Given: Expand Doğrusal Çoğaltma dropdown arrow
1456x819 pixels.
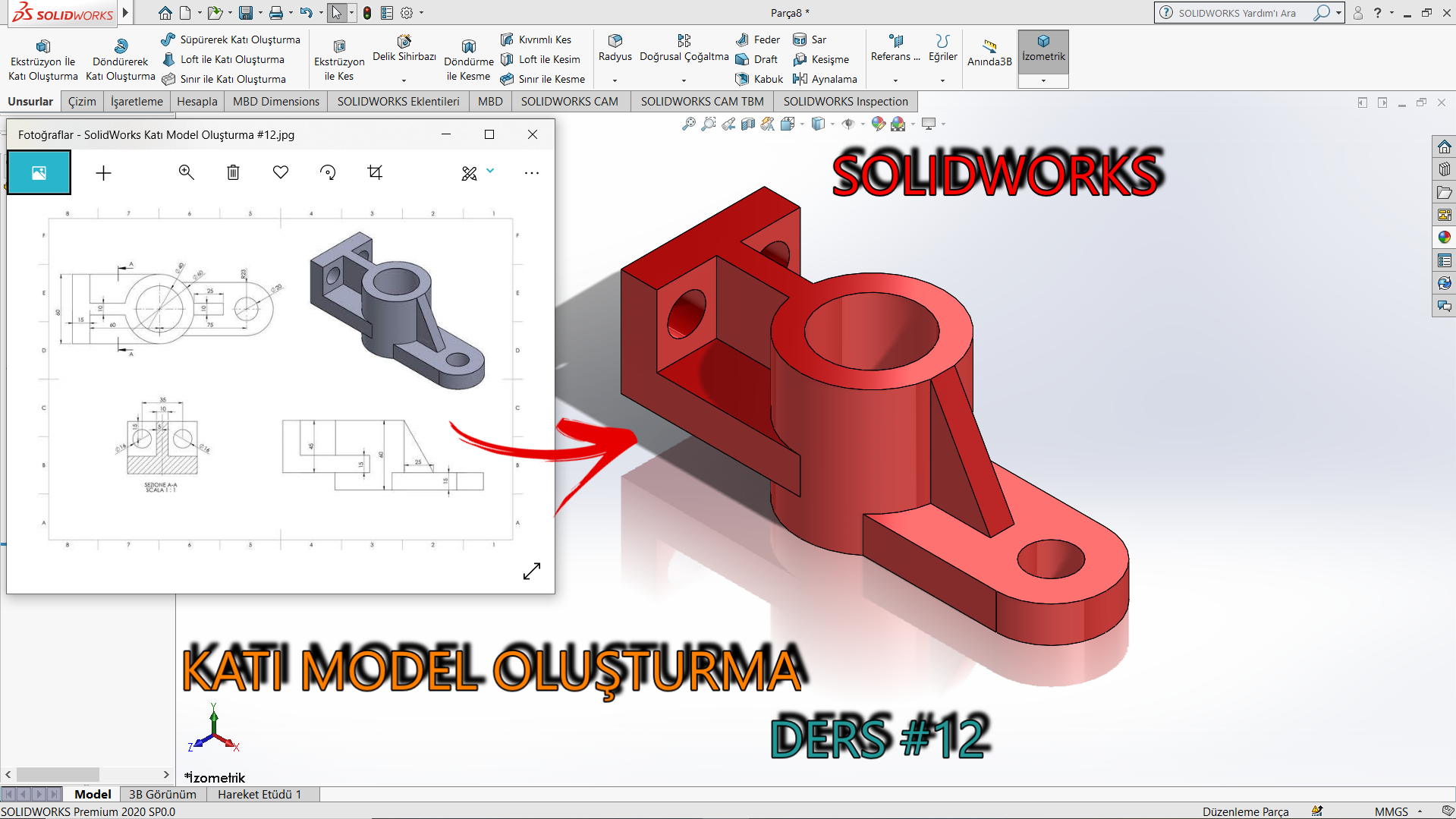Looking at the screenshot, I should [x=684, y=80].
